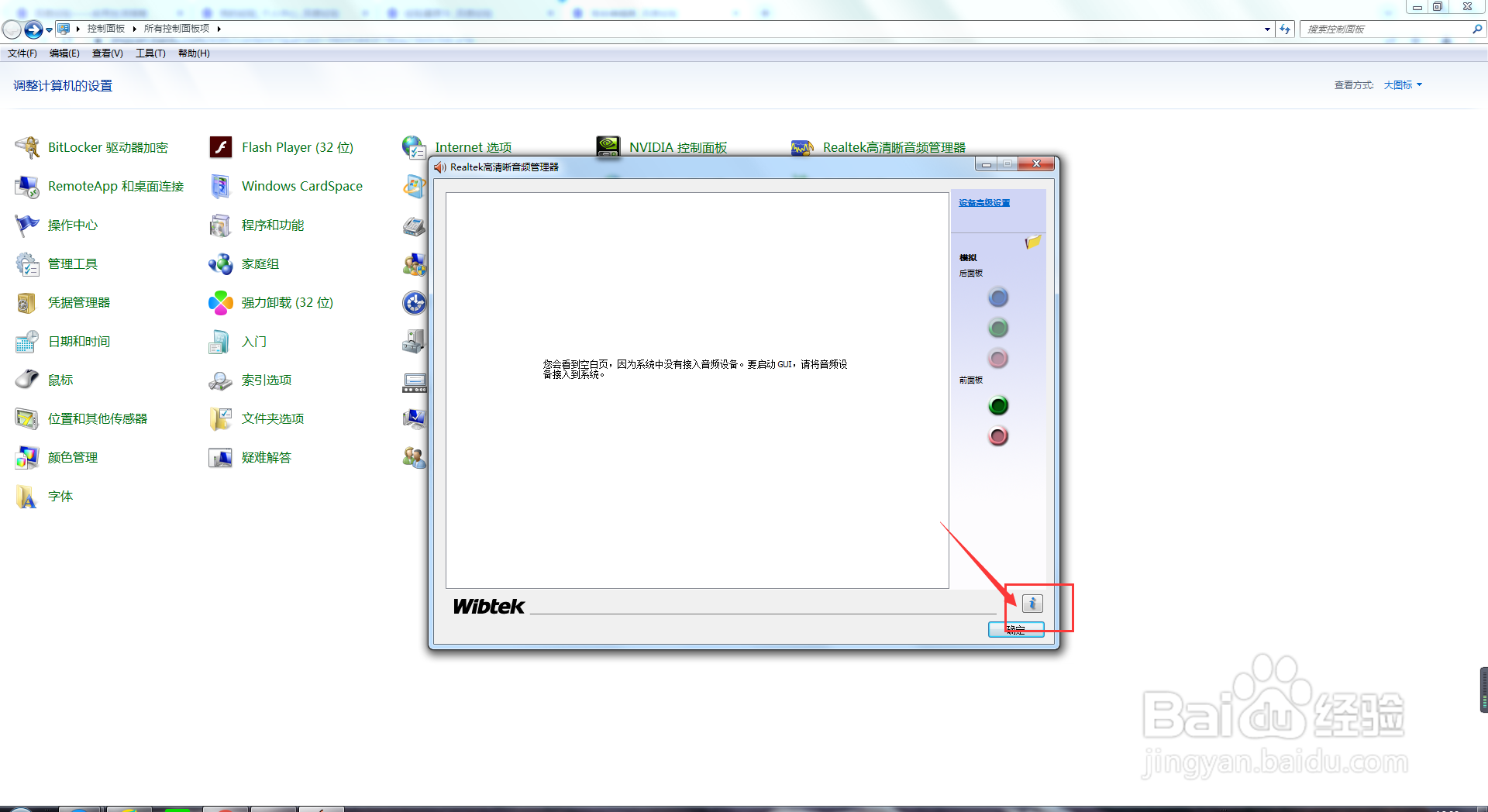Select pink front panel microphone jack
The image size is (1488, 812).
click(998, 436)
